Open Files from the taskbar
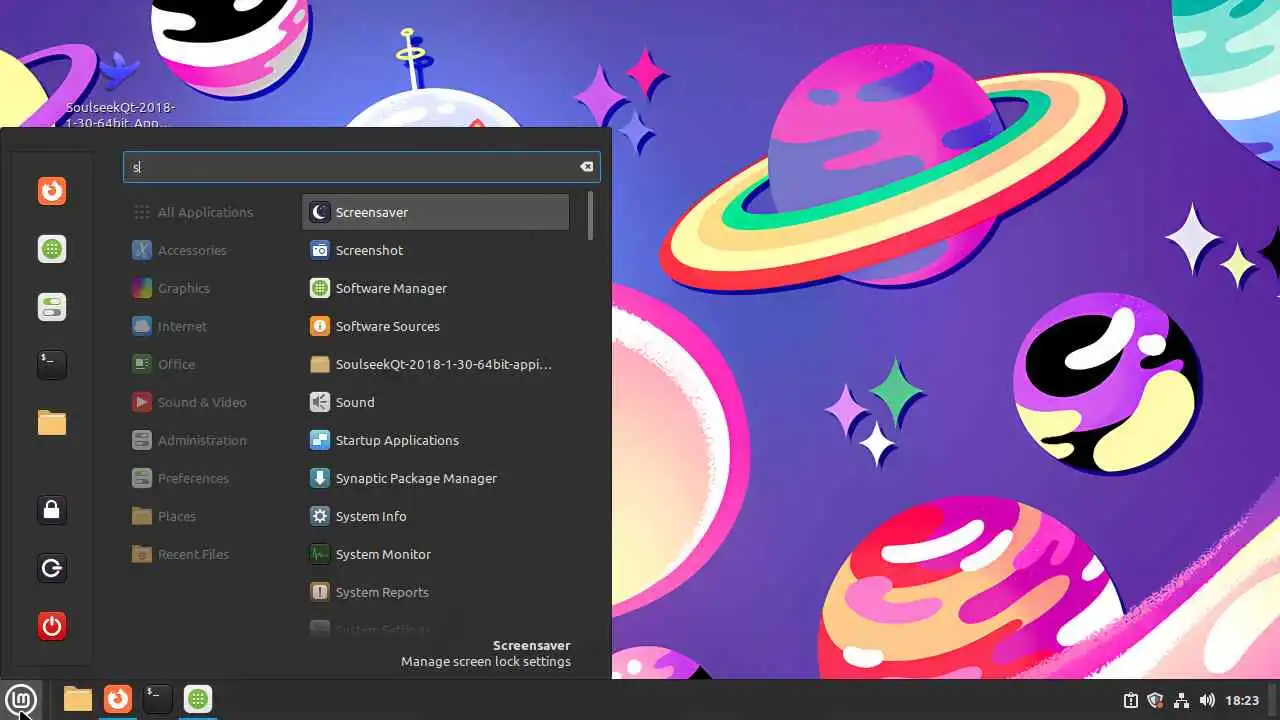Viewport: 1280px width, 720px height. [78, 699]
